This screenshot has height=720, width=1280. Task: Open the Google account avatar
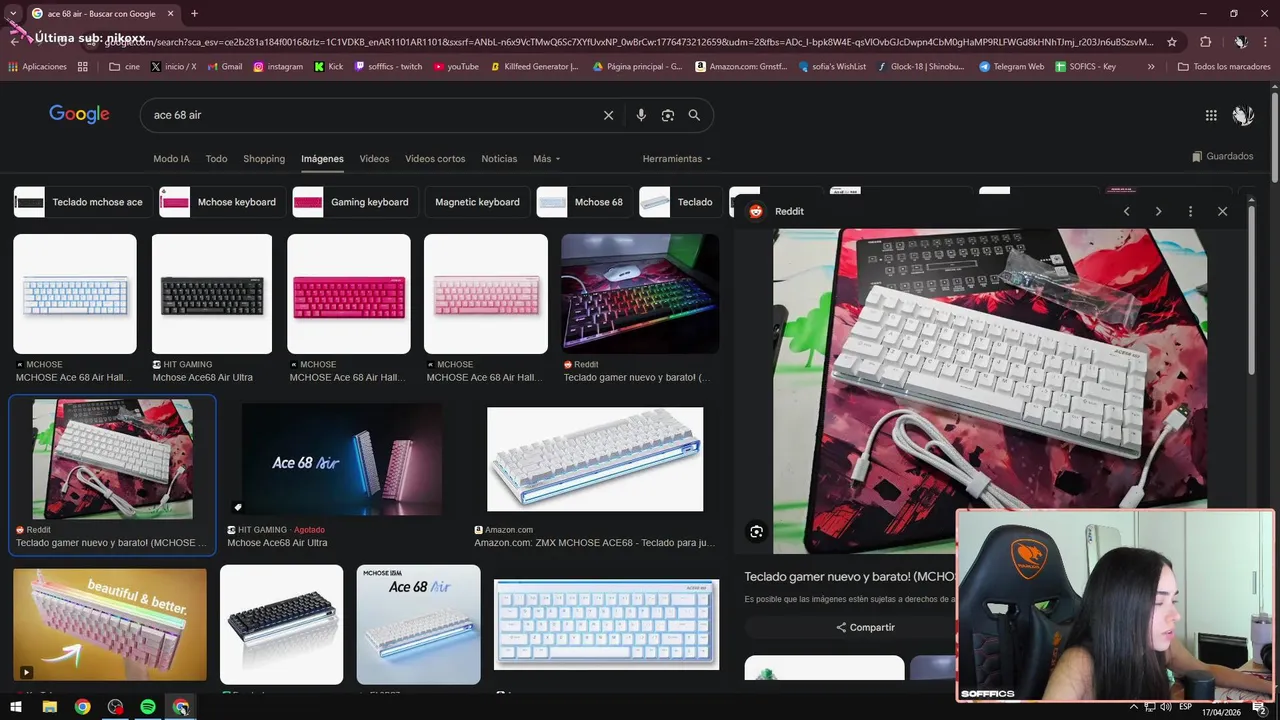click(x=1243, y=115)
